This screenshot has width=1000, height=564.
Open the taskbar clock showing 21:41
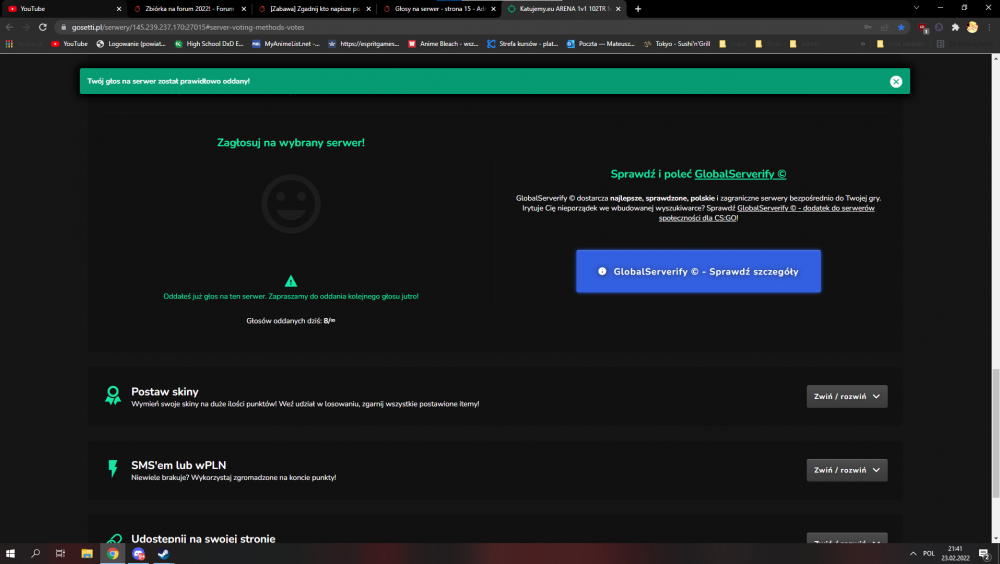955,553
